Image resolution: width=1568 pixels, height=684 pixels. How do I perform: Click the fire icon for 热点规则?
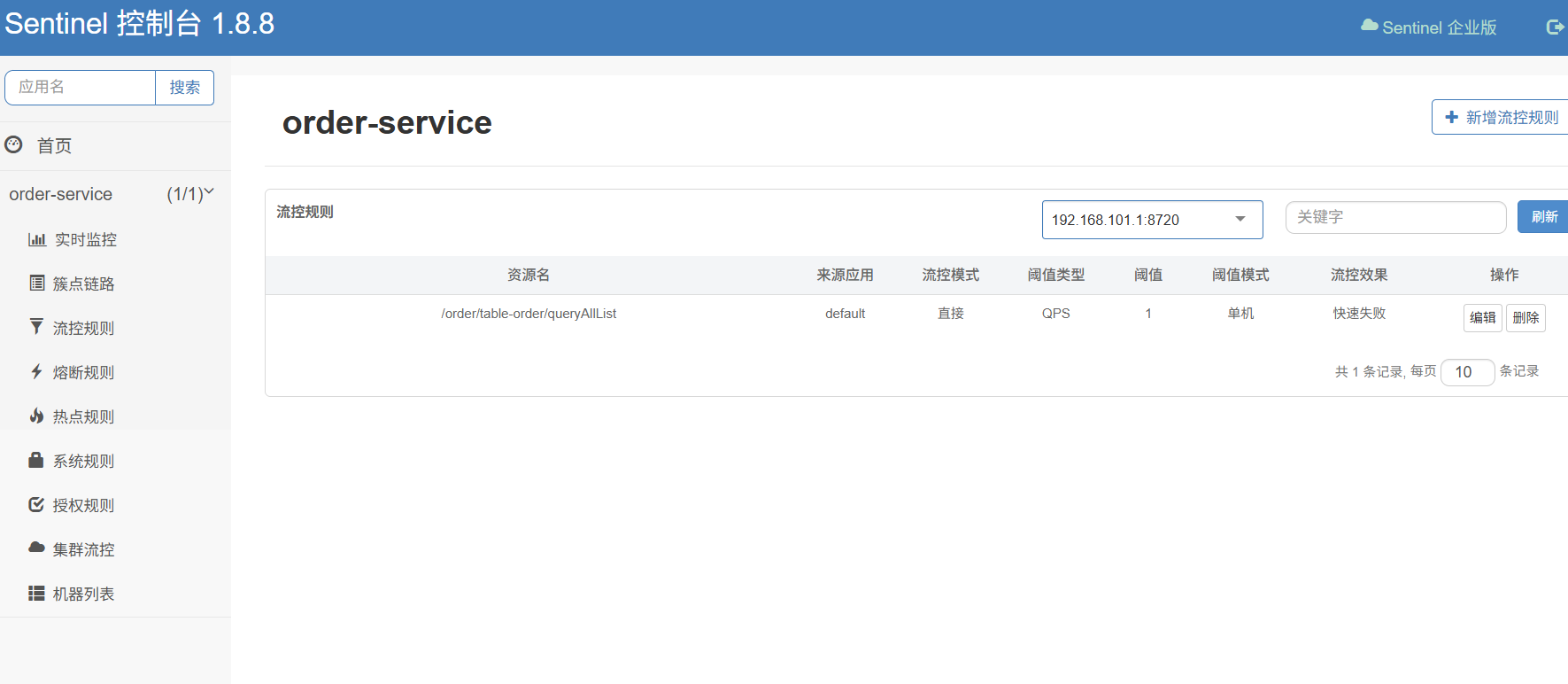[36, 416]
